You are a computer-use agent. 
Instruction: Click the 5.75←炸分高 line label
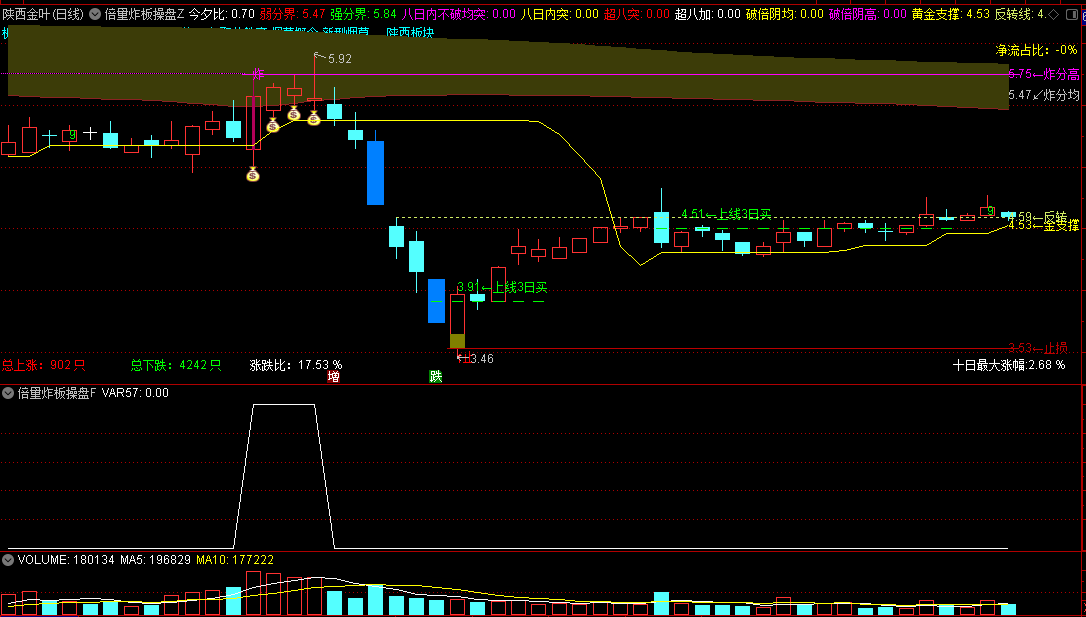tap(1044, 74)
